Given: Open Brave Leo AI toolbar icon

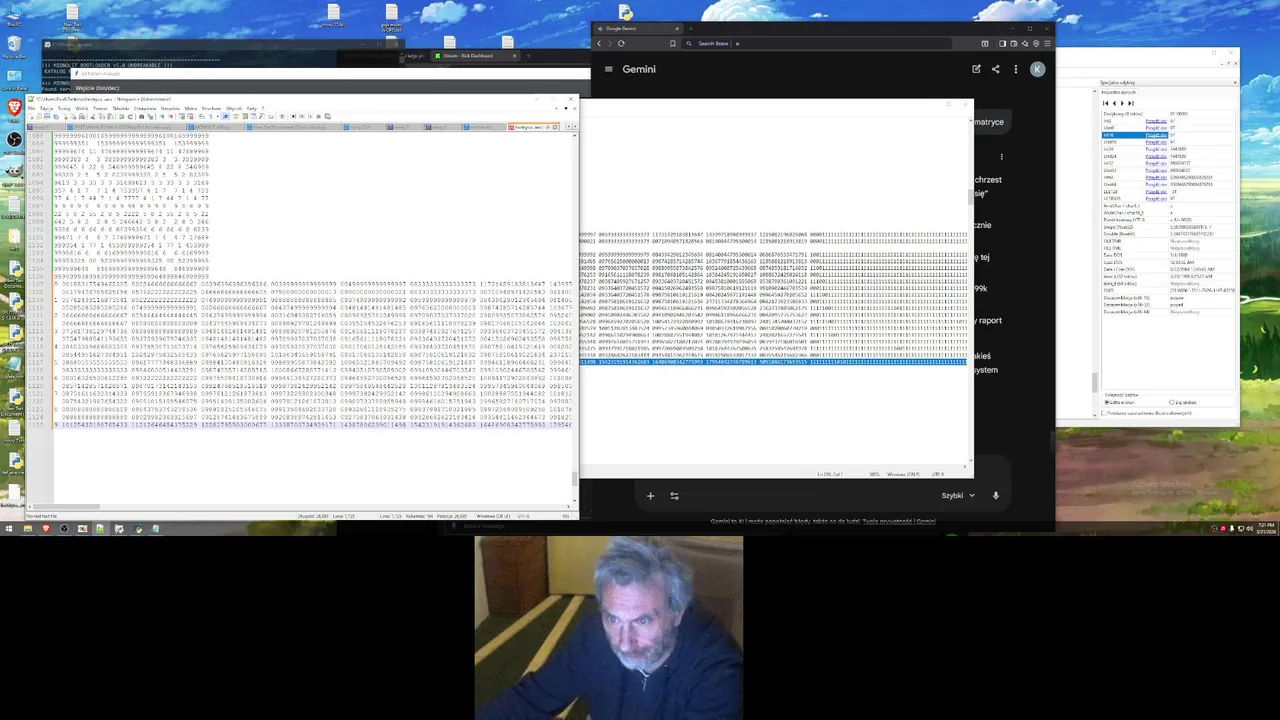Looking at the screenshot, I should coord(1026,44).
